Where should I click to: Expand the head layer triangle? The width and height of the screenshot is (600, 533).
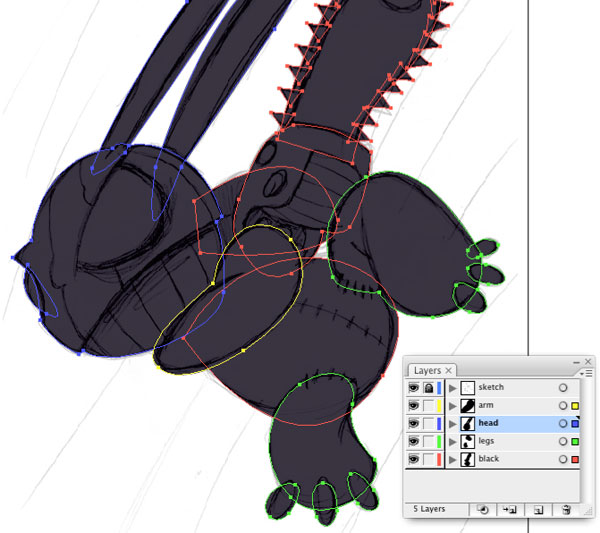click(453, 424)
